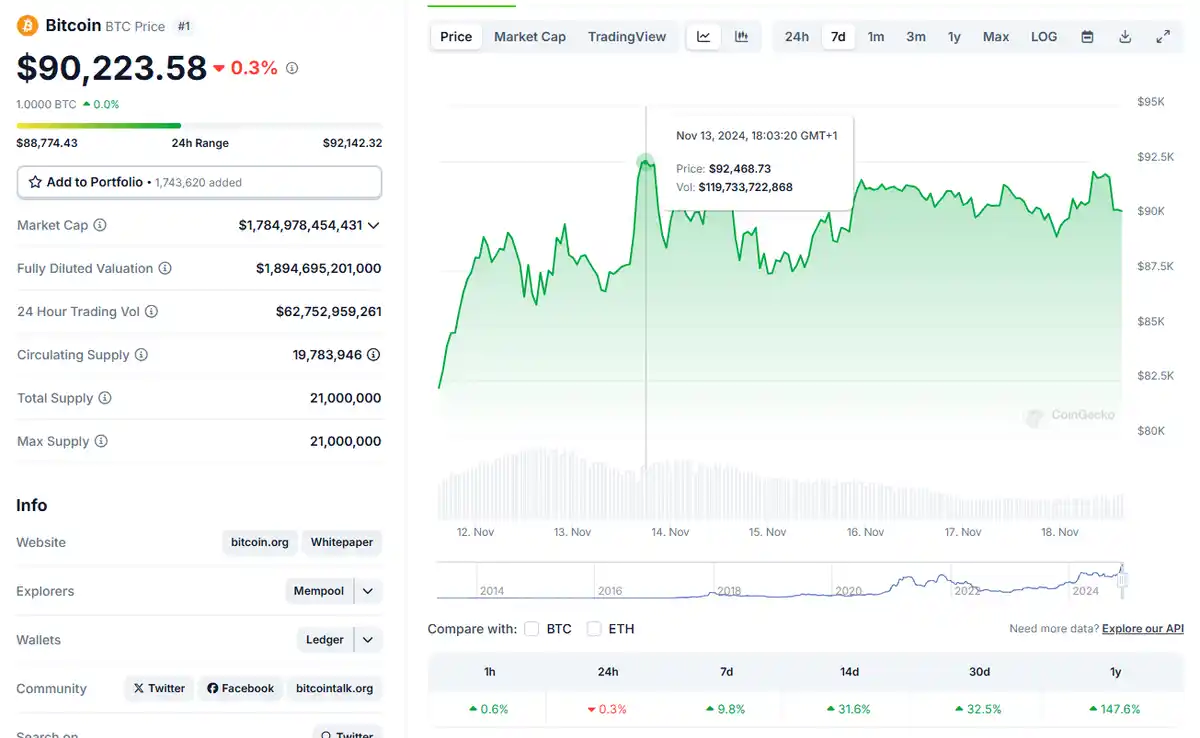Switch to line chart view icon
Image resolution: width=1200 pixels, height=738 pixels.
click(704, 37)
